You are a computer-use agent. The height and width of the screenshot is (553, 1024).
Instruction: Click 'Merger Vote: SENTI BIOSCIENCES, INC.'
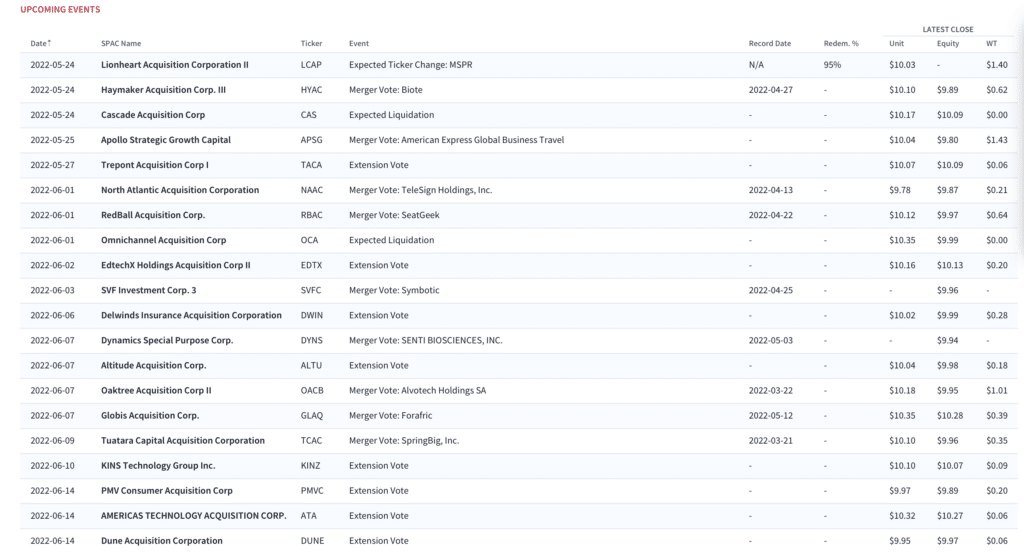[426, 340]
